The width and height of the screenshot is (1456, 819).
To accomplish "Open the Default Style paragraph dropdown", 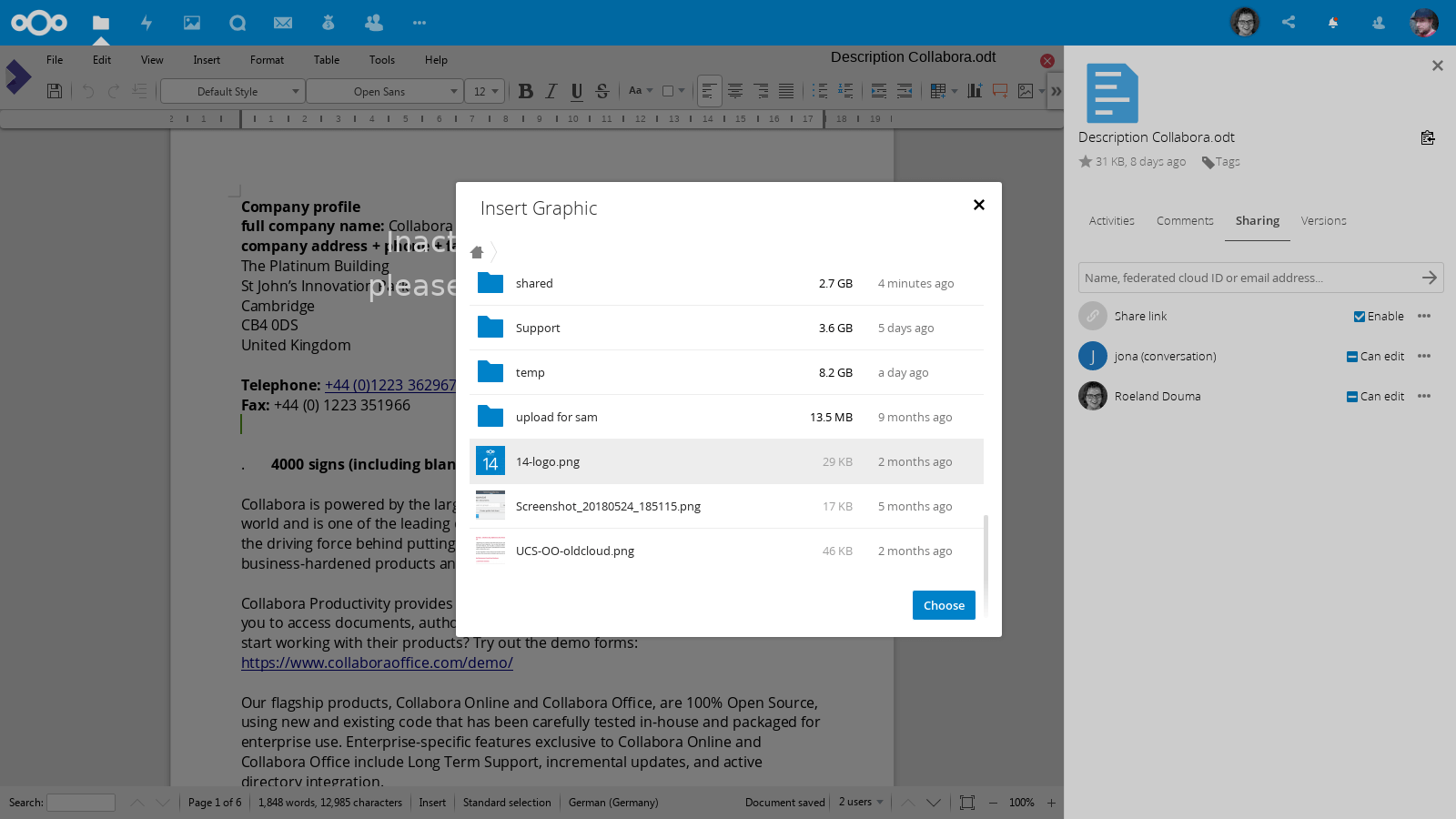I will tap(231, 91).
